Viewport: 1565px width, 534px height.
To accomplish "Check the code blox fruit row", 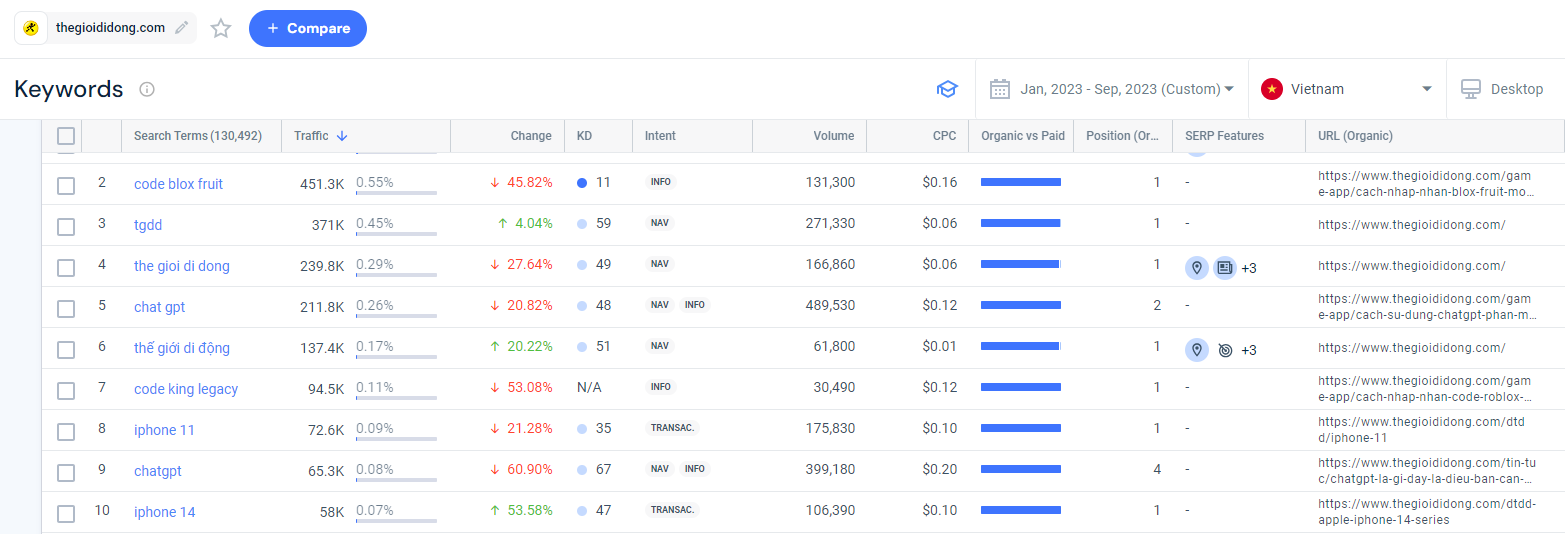I will (66, 185).
